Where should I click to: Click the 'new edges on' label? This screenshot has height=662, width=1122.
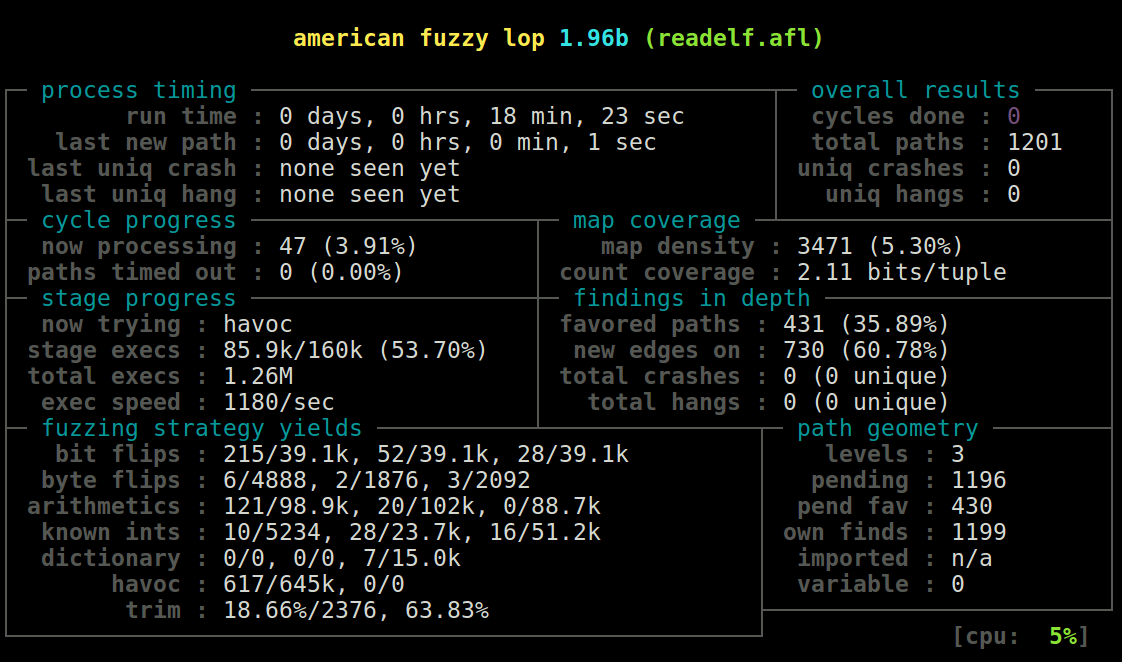coord(657,351)
